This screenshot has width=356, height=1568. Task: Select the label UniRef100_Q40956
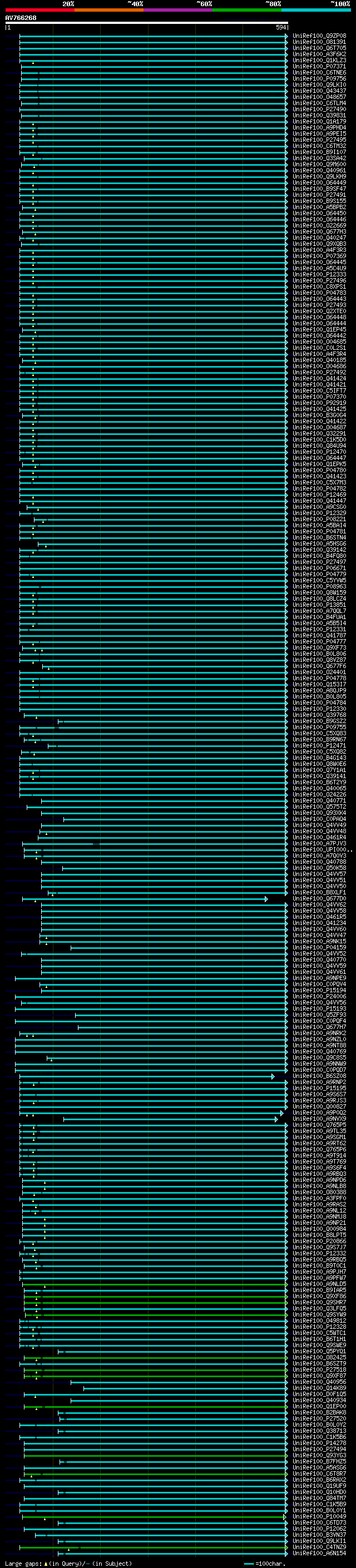319,1382
